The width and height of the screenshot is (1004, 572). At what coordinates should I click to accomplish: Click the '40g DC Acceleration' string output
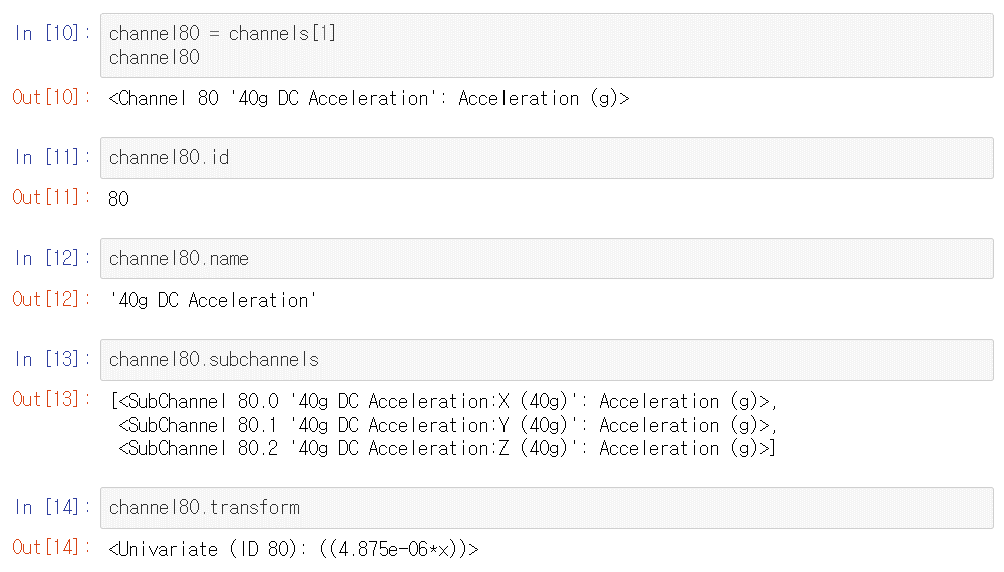213,300
